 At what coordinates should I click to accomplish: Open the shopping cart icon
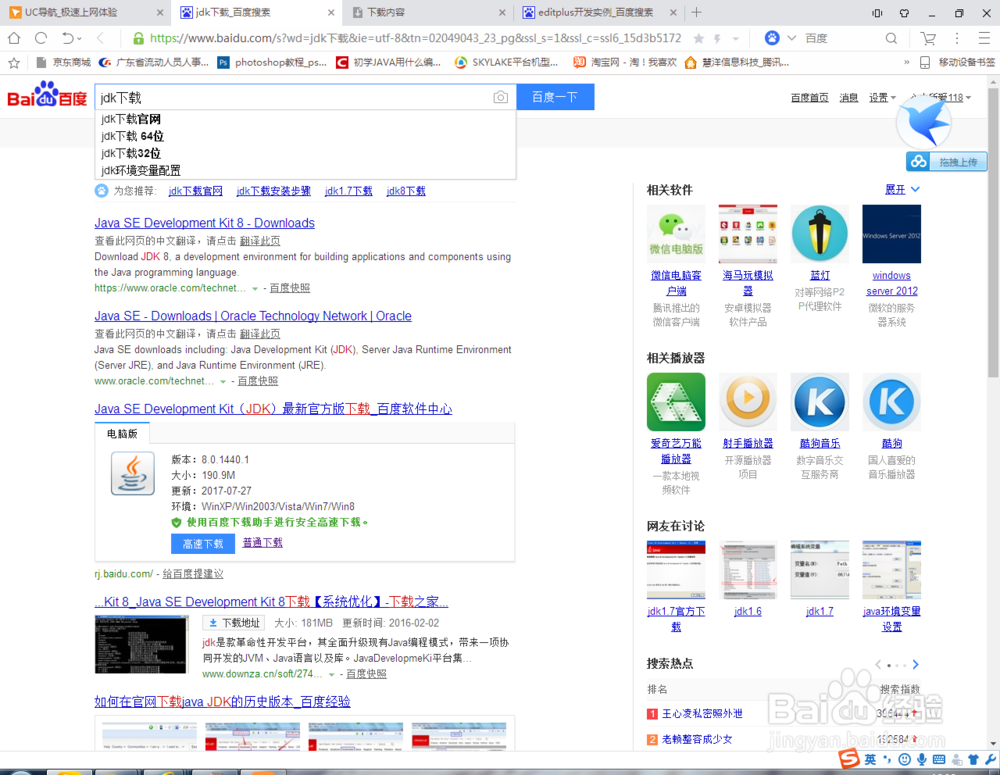(x=928, y=38)
